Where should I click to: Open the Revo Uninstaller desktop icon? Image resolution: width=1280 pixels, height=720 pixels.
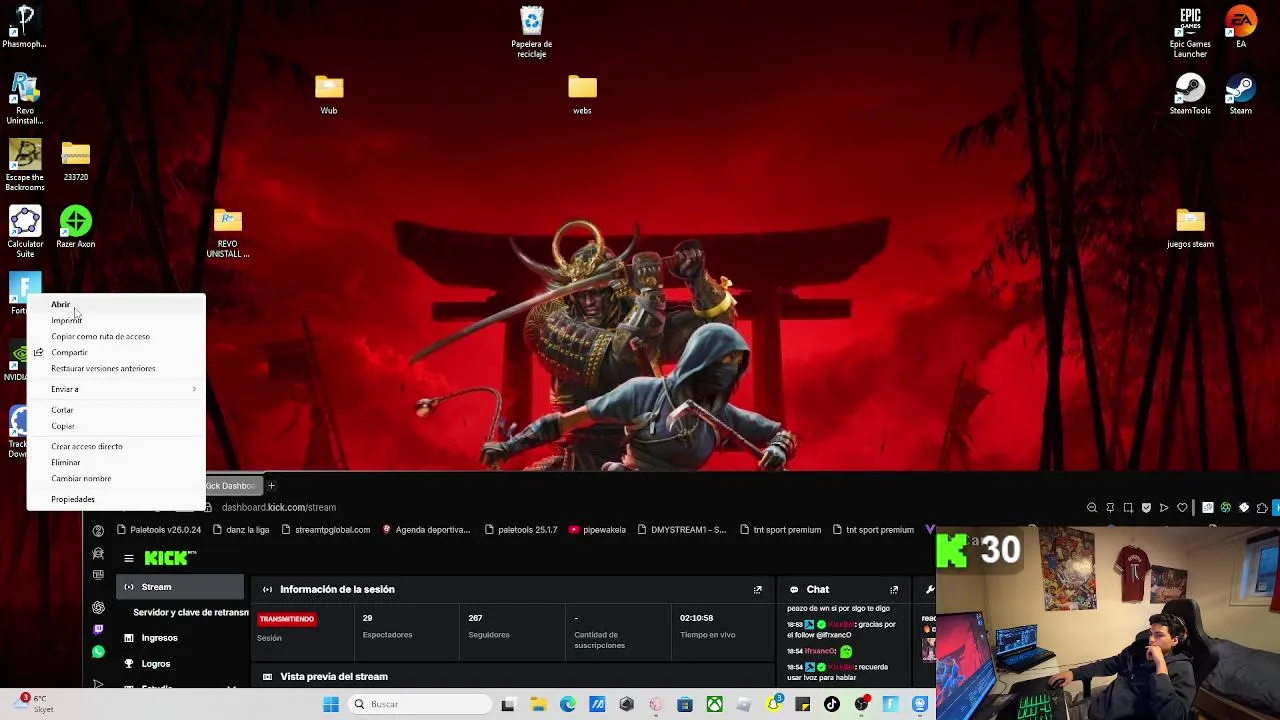pyautogui.click(x=25, y=98)
